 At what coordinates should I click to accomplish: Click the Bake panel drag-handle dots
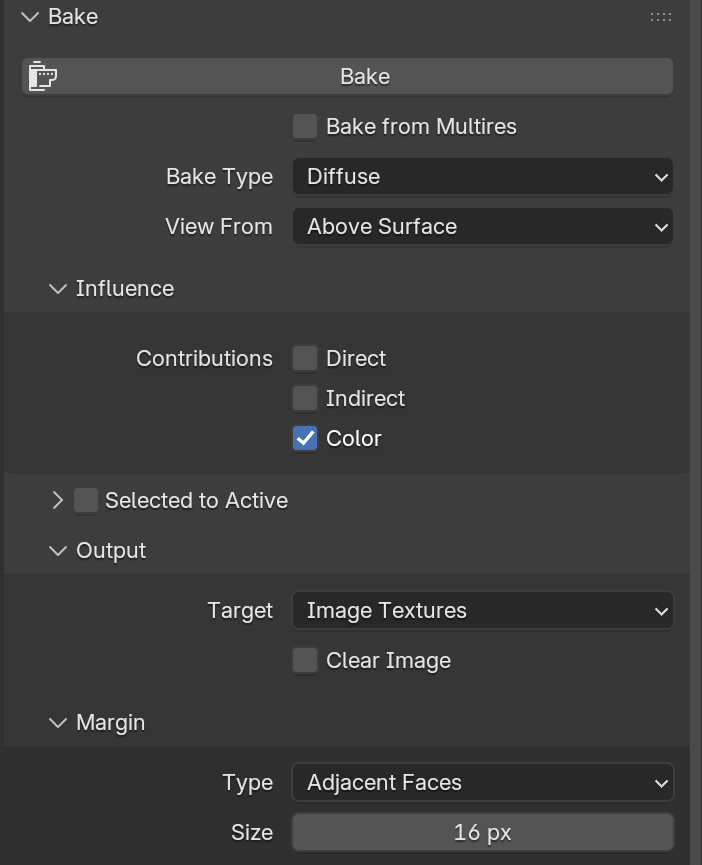[661, 17]
